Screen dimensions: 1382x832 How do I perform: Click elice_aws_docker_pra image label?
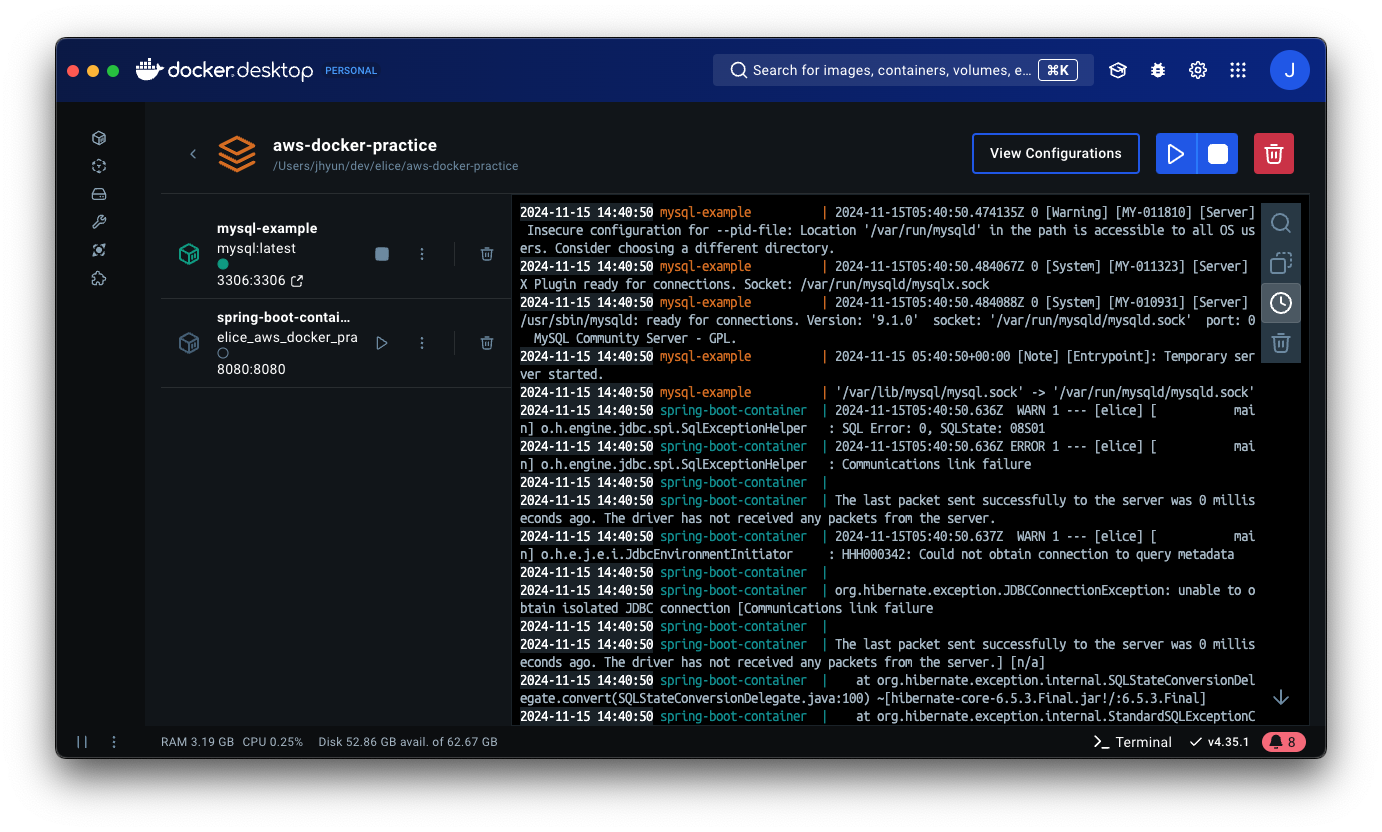click(x=287, y=337)
